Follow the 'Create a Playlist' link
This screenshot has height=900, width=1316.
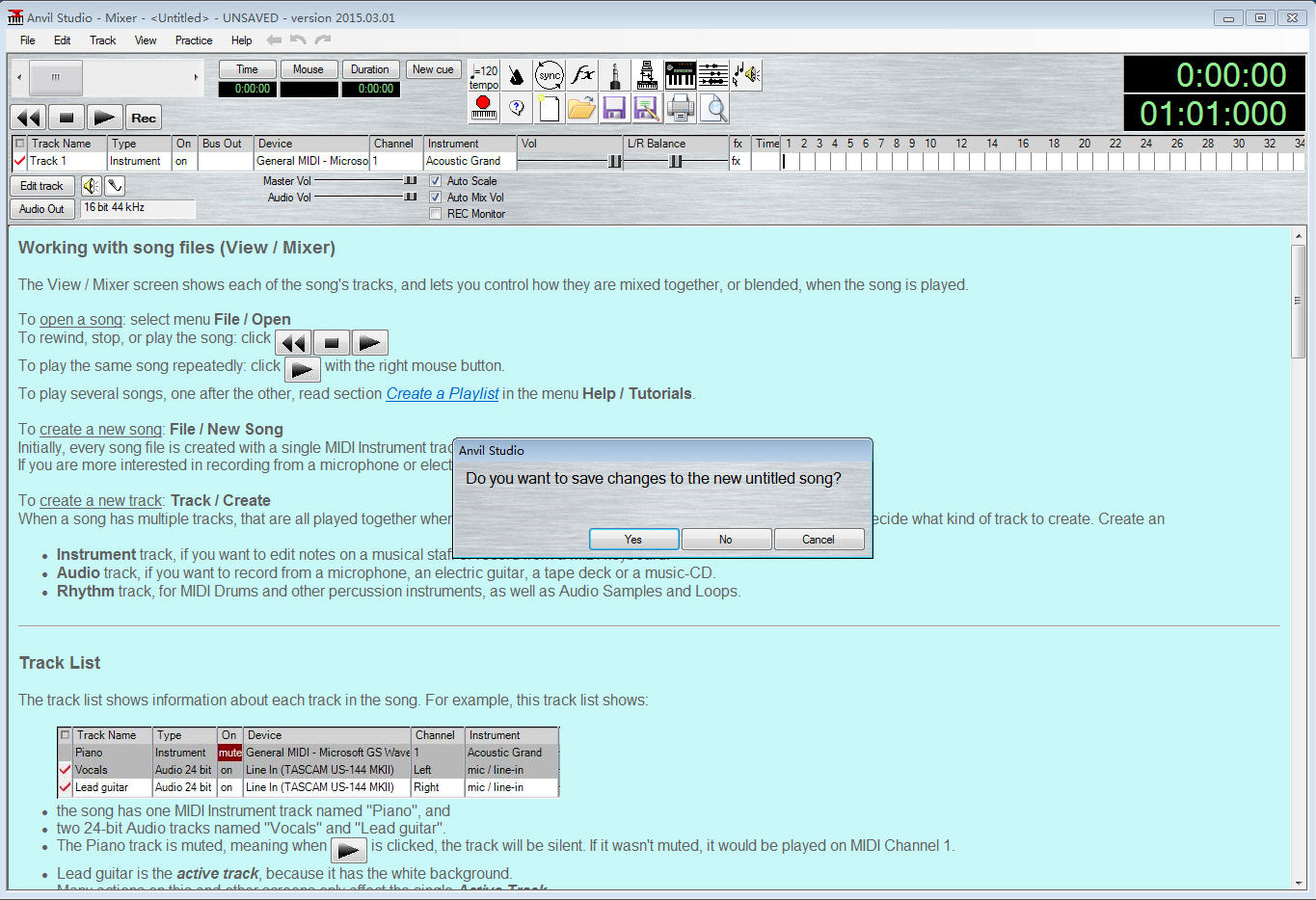[443, 393]
